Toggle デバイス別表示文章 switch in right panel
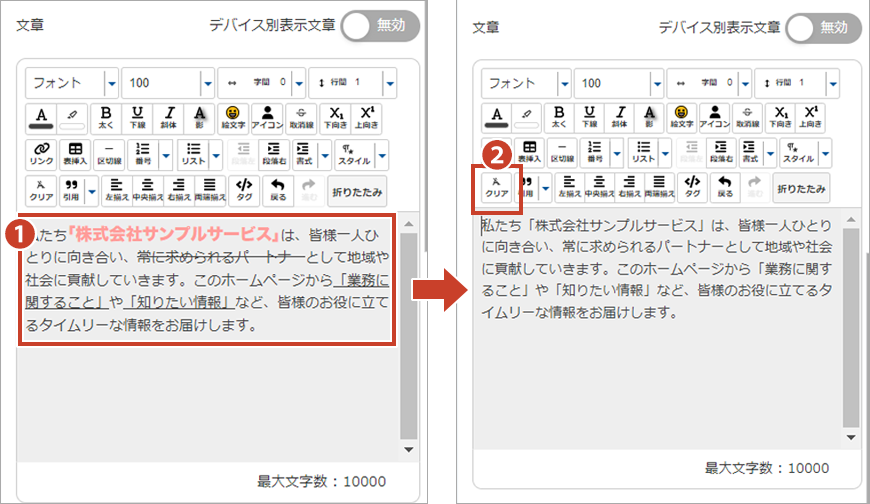Image resolution: width=870 pixels, height=504 pixels. pyautogui.click(x=823, y=28)
